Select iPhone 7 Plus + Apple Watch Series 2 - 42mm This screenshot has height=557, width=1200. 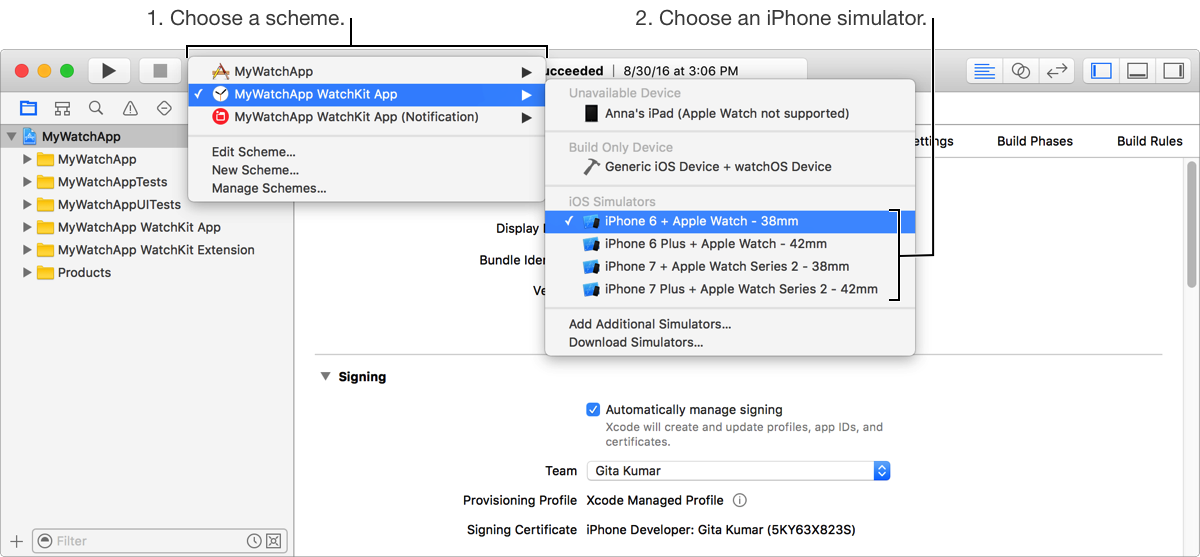click(x=741, y=289)
